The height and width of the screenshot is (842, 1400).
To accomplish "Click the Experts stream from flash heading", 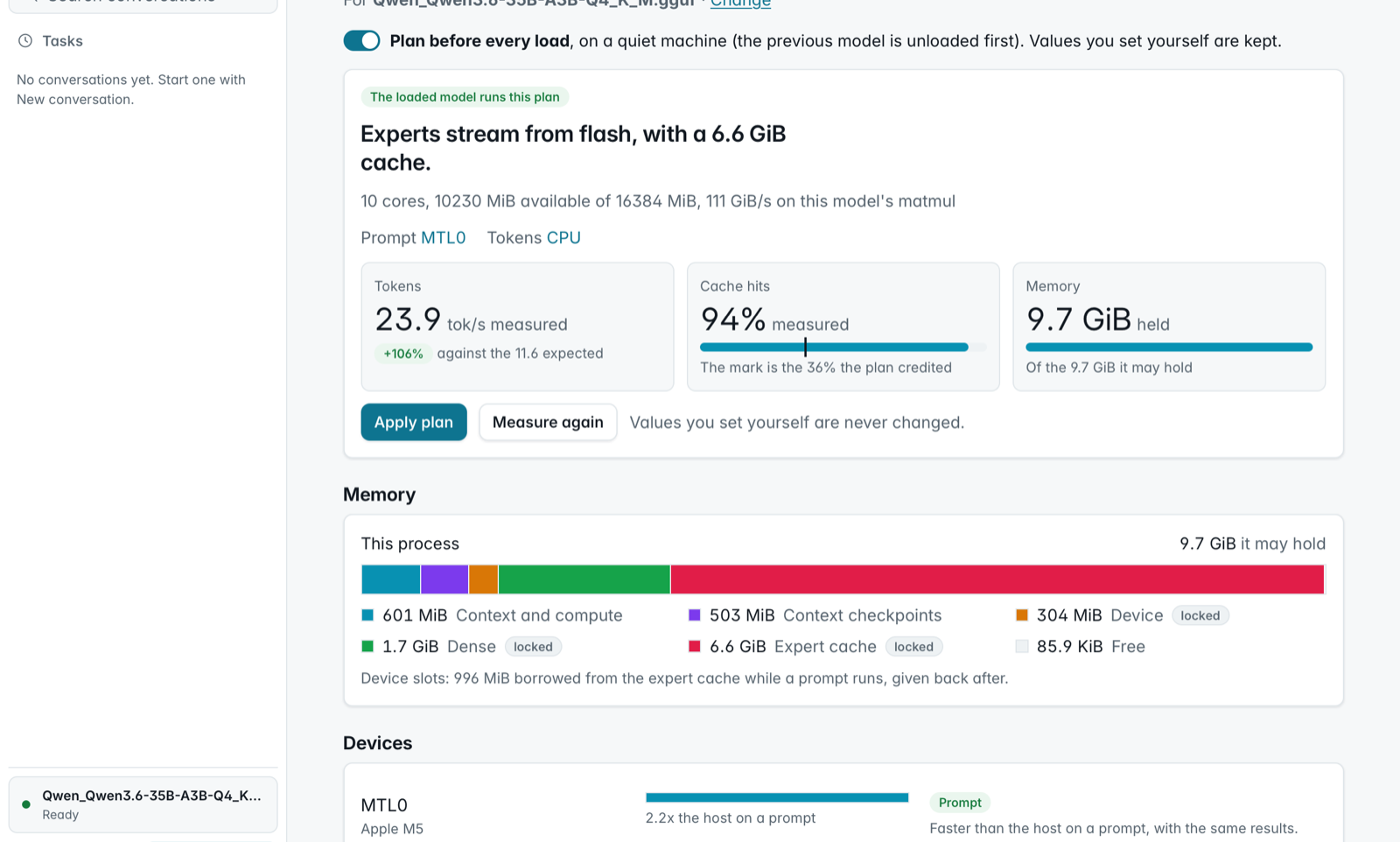I will (x=573, y=148).
